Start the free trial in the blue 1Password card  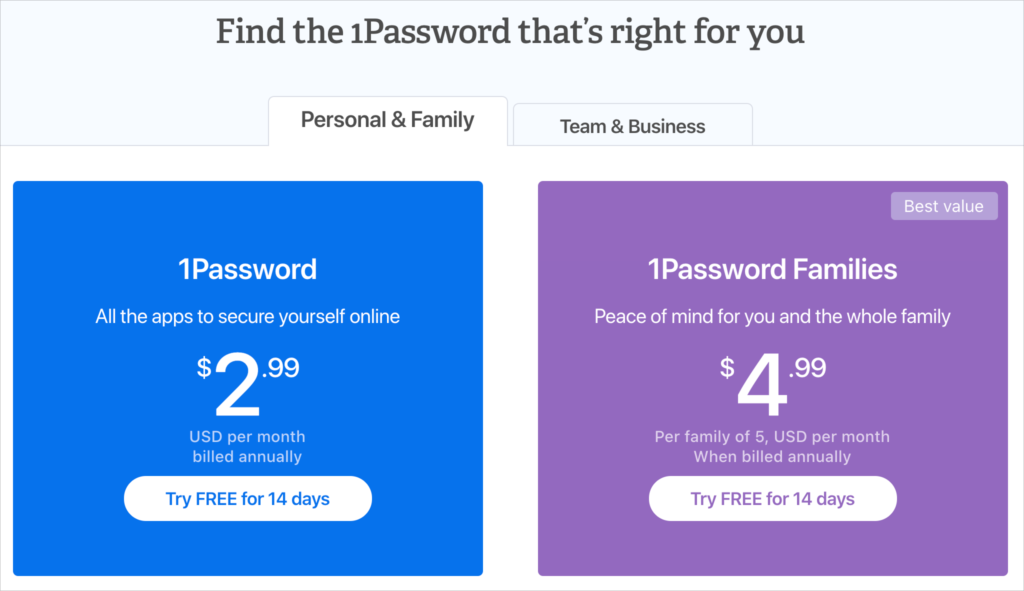[x=247, y=498]
